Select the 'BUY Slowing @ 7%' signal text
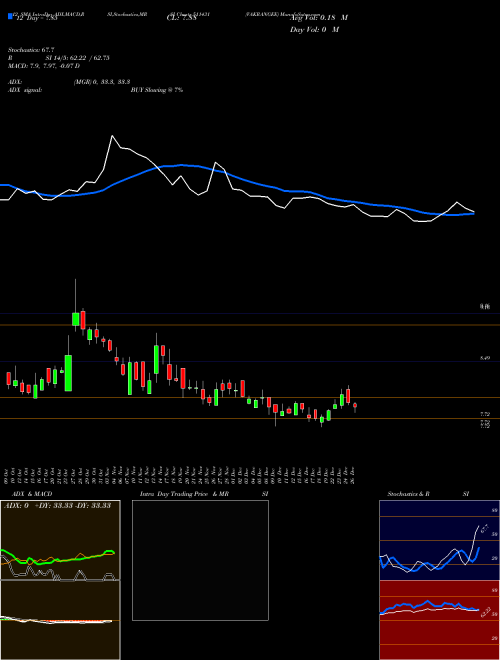Screen dimensions: 500x660 coord(157,90)
